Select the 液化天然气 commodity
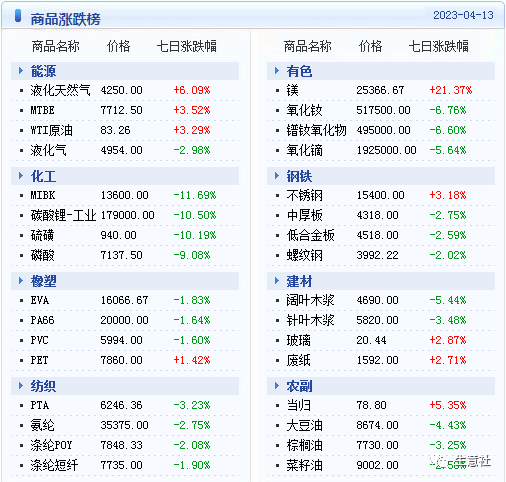 click(60, 90)
